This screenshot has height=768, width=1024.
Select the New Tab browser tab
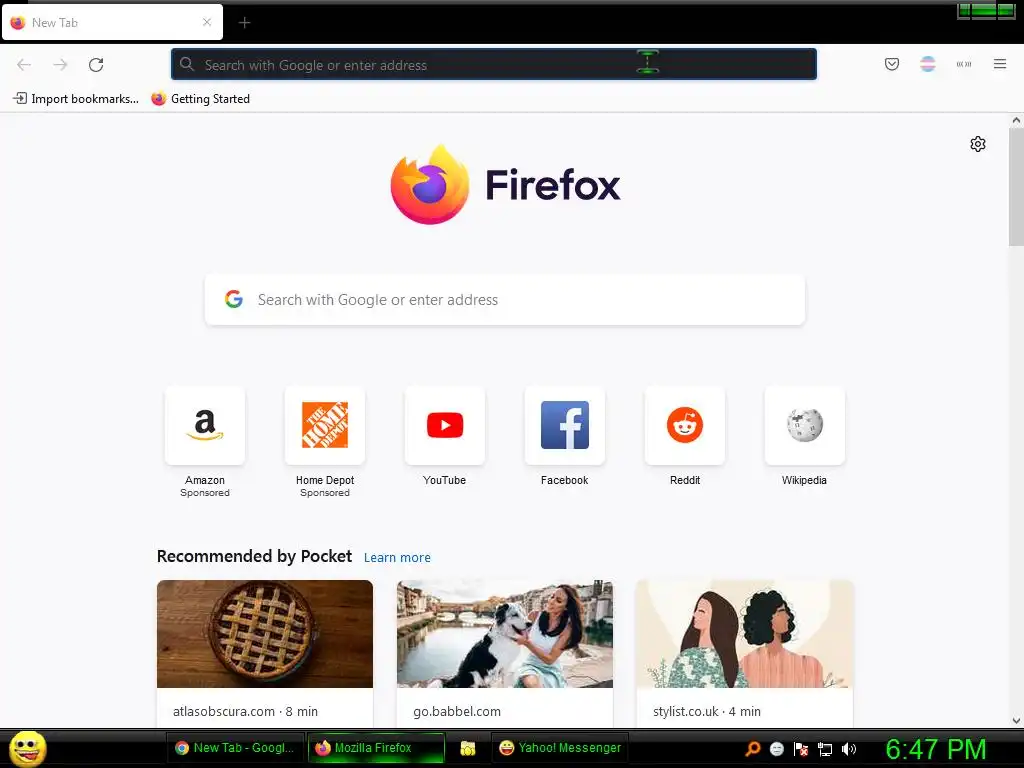(112, 22)
